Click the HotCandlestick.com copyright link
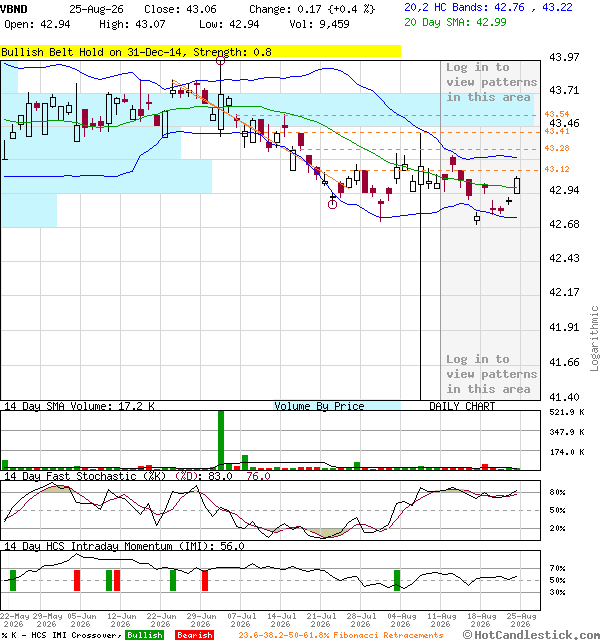 click(531, 635)
